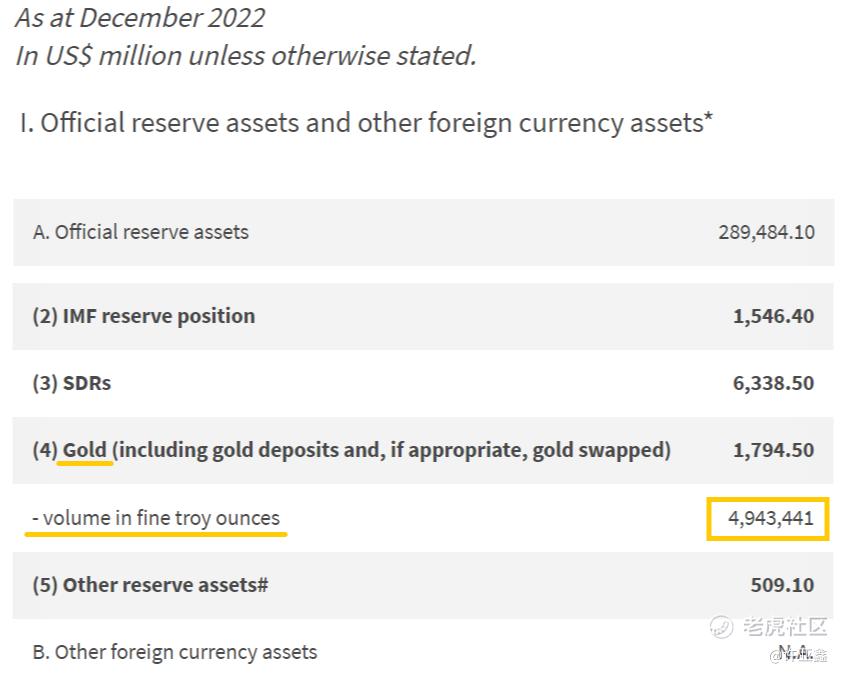Click the 老虎社区 watermark text
The width and height of the screenshot is (843, 675).
coord(784,627)
